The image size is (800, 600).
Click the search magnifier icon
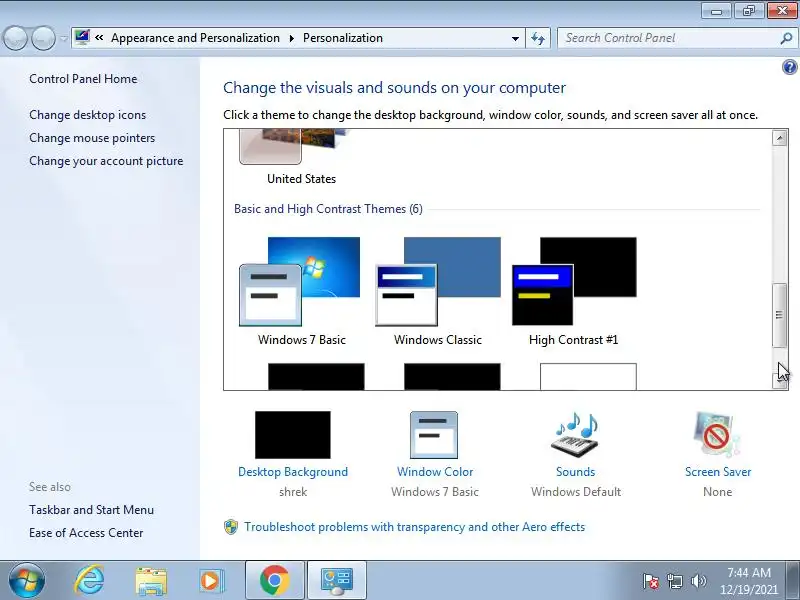pyautogui.click(x=786, y=38)
